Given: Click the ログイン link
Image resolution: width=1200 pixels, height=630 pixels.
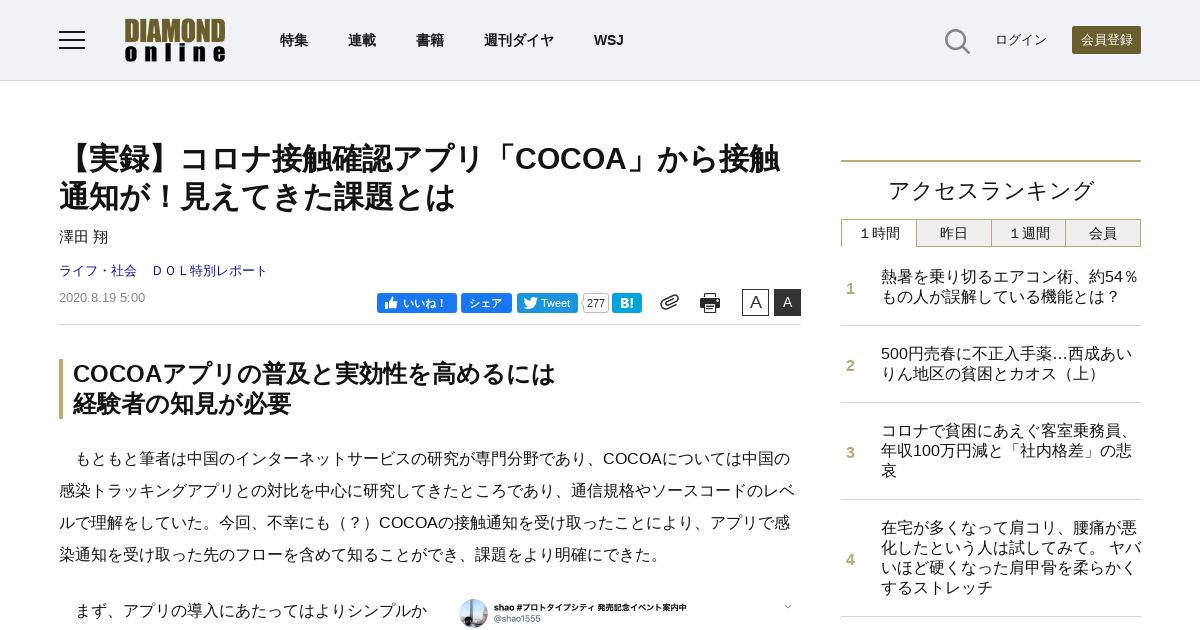Looking at the screenshot, I should [x=1021, y=40].
